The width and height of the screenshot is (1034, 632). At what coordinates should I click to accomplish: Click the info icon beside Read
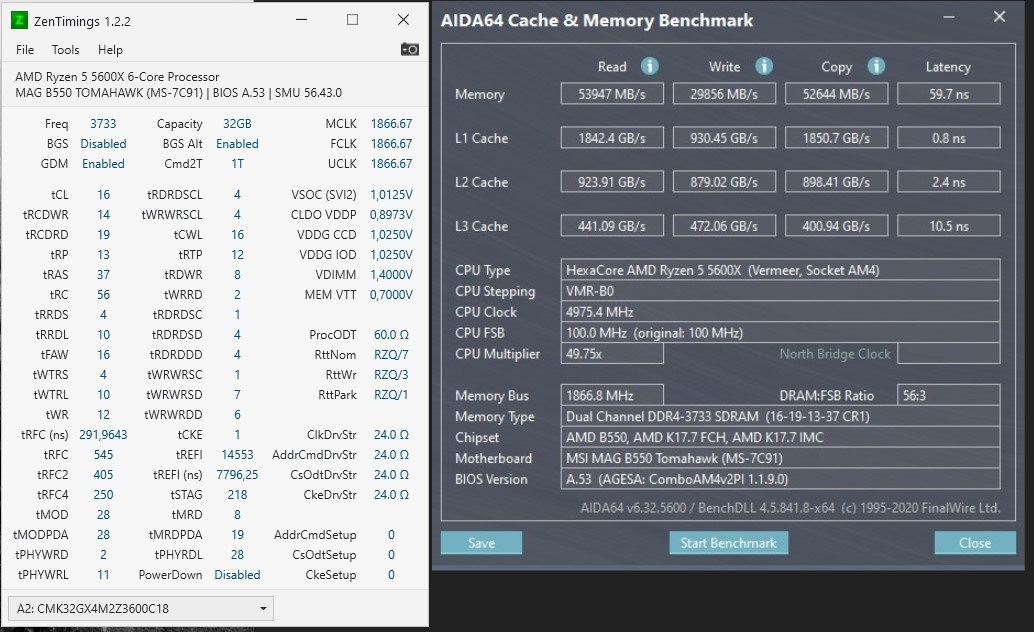pos(649,66)
